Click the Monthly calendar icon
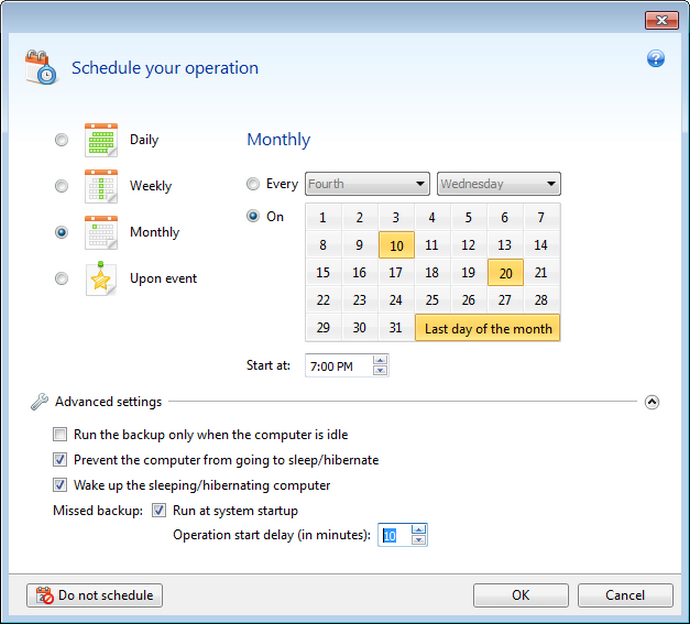690x624 pixels. click(x=101, y=232)
